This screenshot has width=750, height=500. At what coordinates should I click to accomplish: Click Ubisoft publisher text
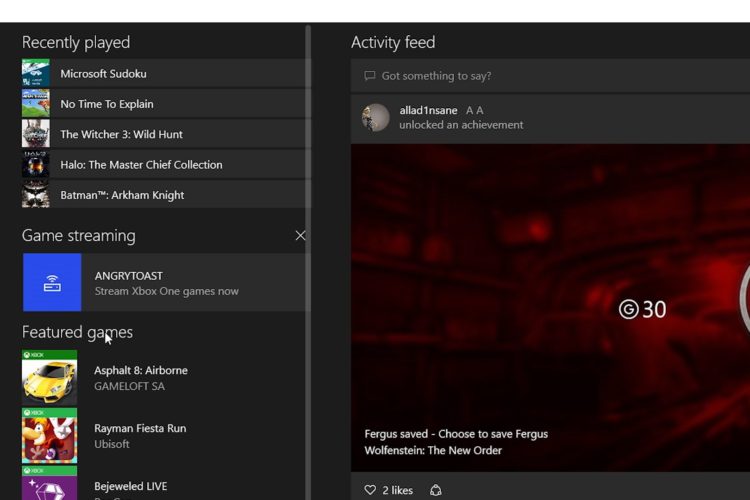(x=111, y=444)
